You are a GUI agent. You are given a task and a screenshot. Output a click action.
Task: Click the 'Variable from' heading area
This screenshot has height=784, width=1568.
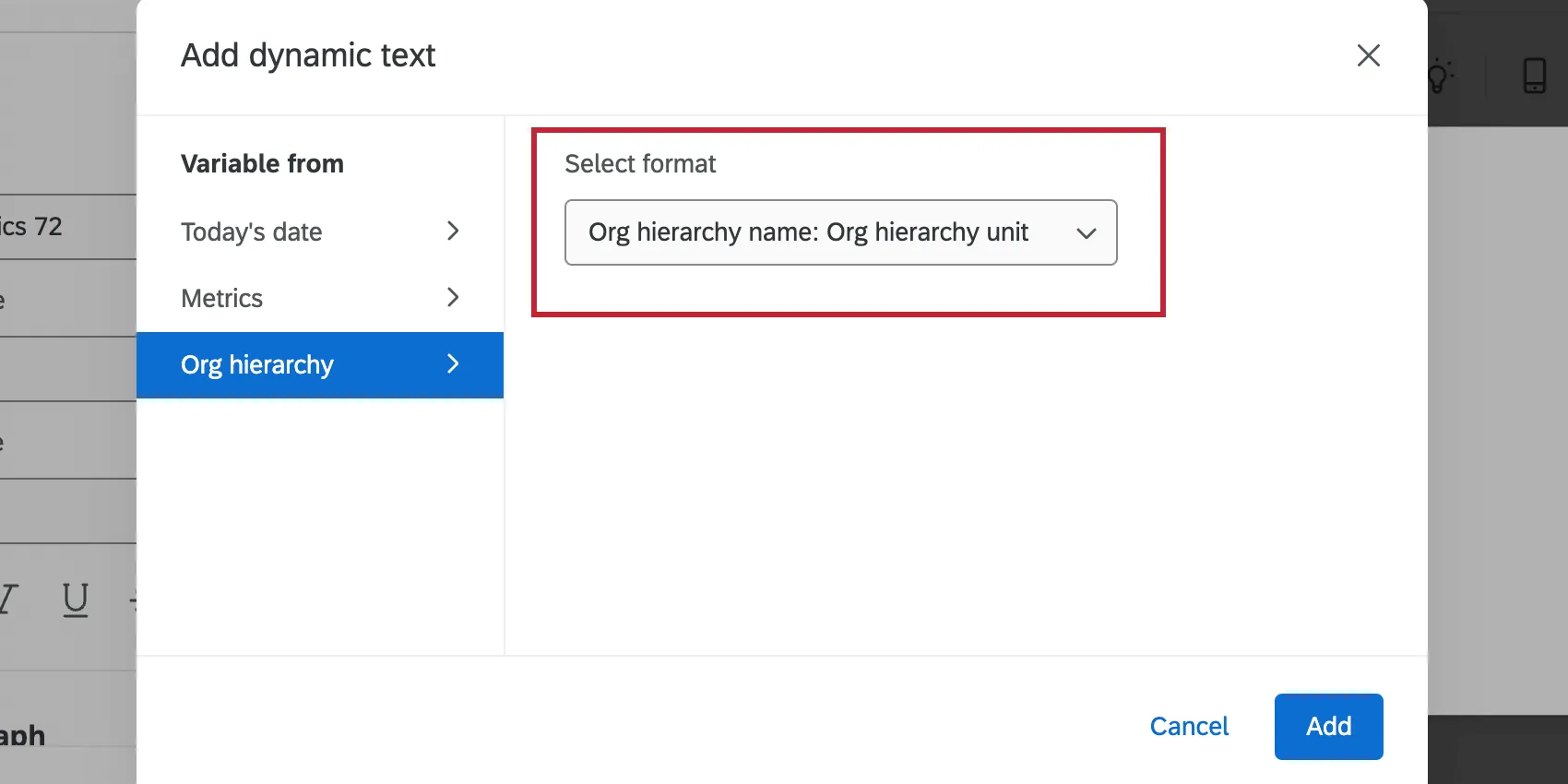262,163
